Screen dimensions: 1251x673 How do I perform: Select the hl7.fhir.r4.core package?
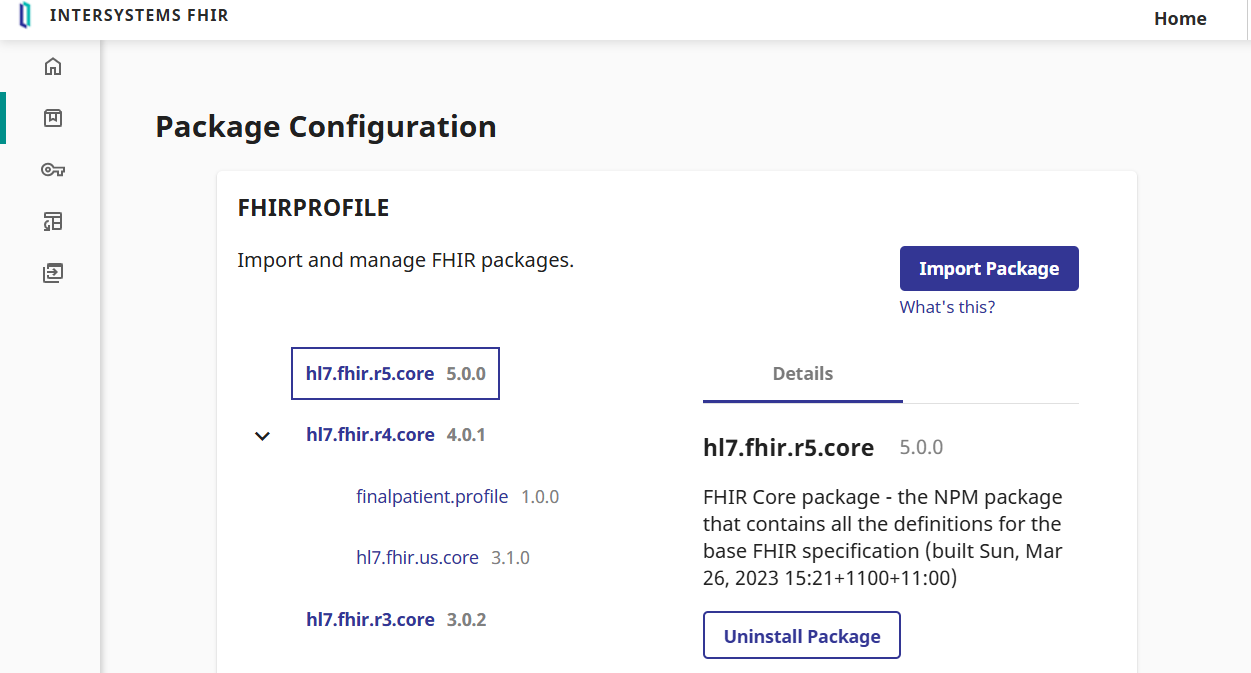click(x=370, y=435)
